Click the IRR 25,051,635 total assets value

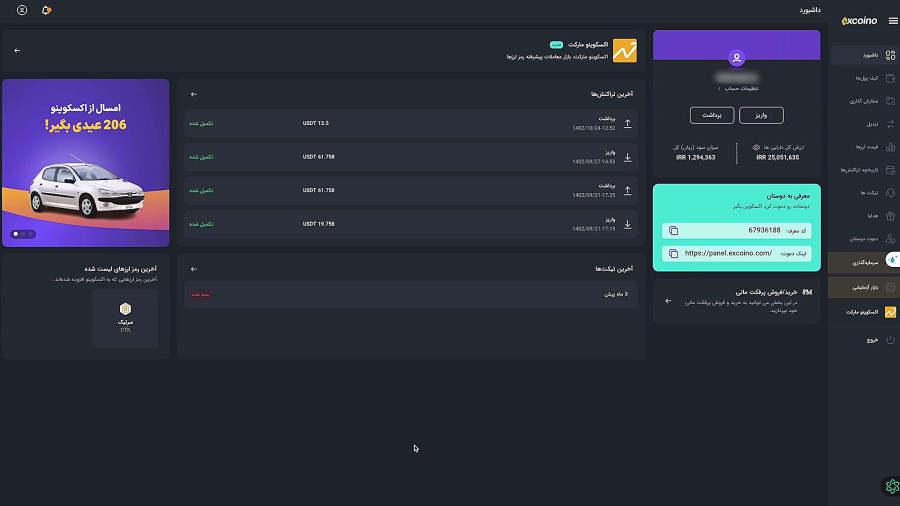pos(777,157)
